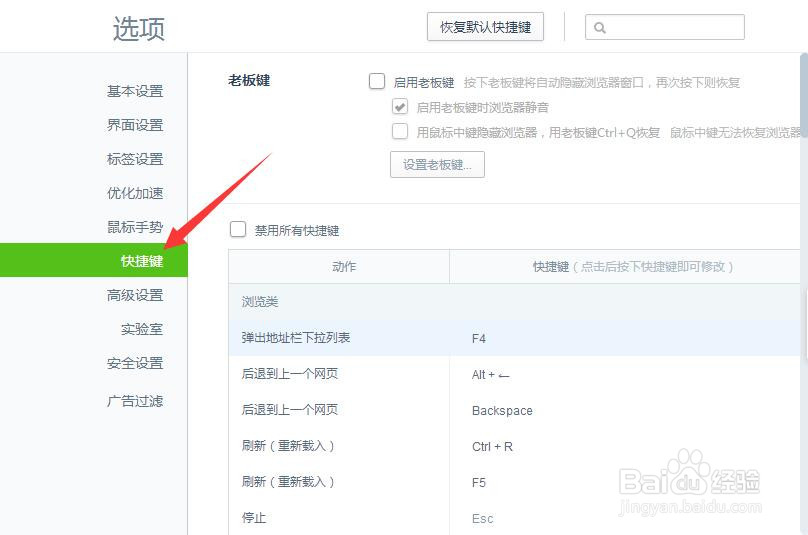
Task: Focus the options search field
Action: click(x=665, y=27)
